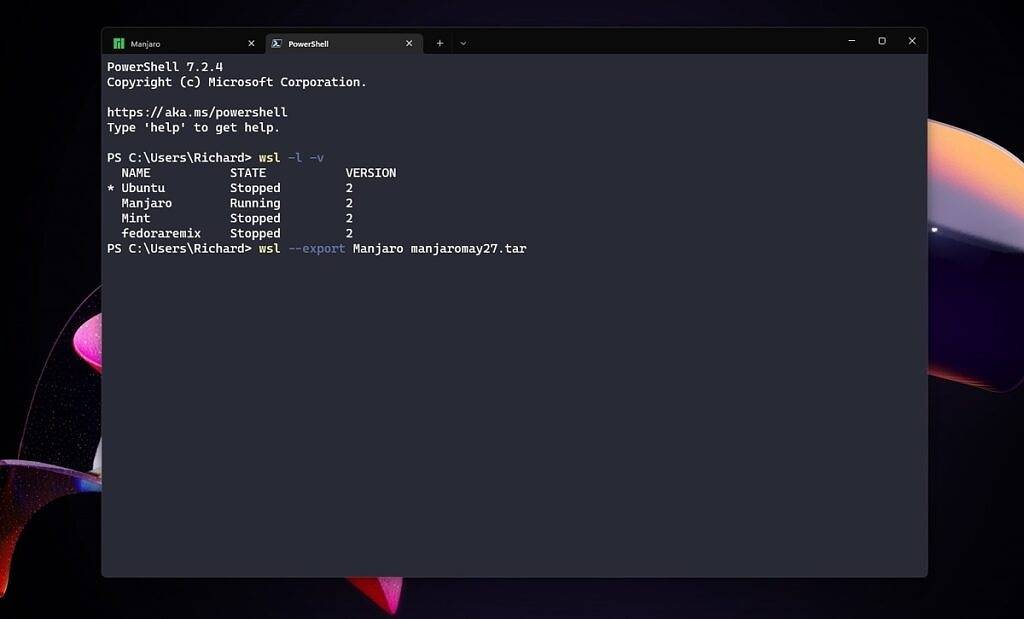Click the Running state next to Manjaro
The image size is (1024, 619).
tap(255, 202)
